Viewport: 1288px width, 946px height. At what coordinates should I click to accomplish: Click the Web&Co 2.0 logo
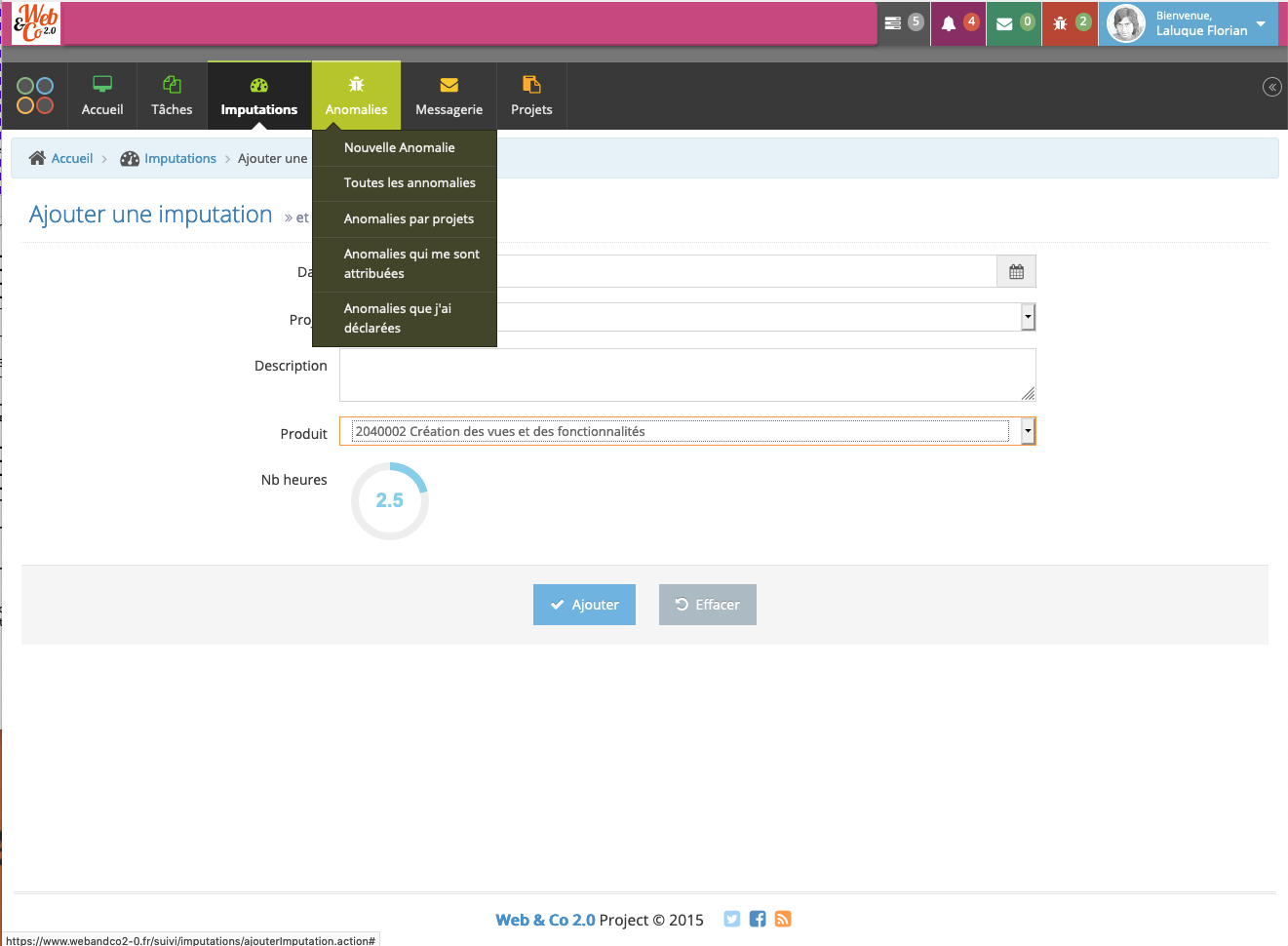click(36, 23)
